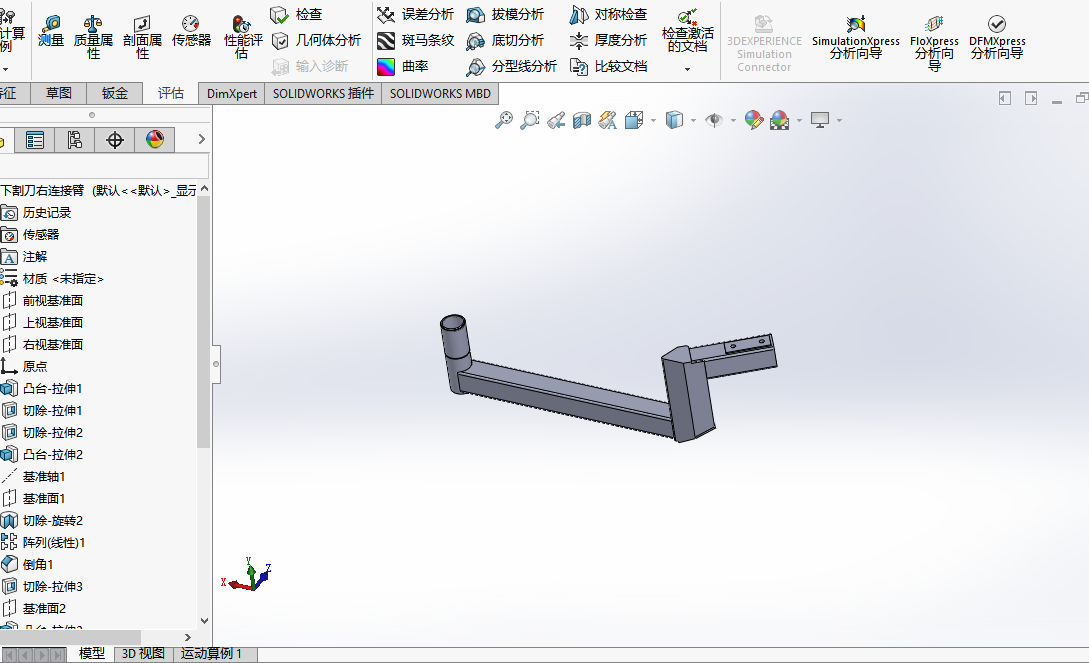Click tile-left window arrangement icon
Screen dimensions: 1089x663
(x=1004, y=99)
